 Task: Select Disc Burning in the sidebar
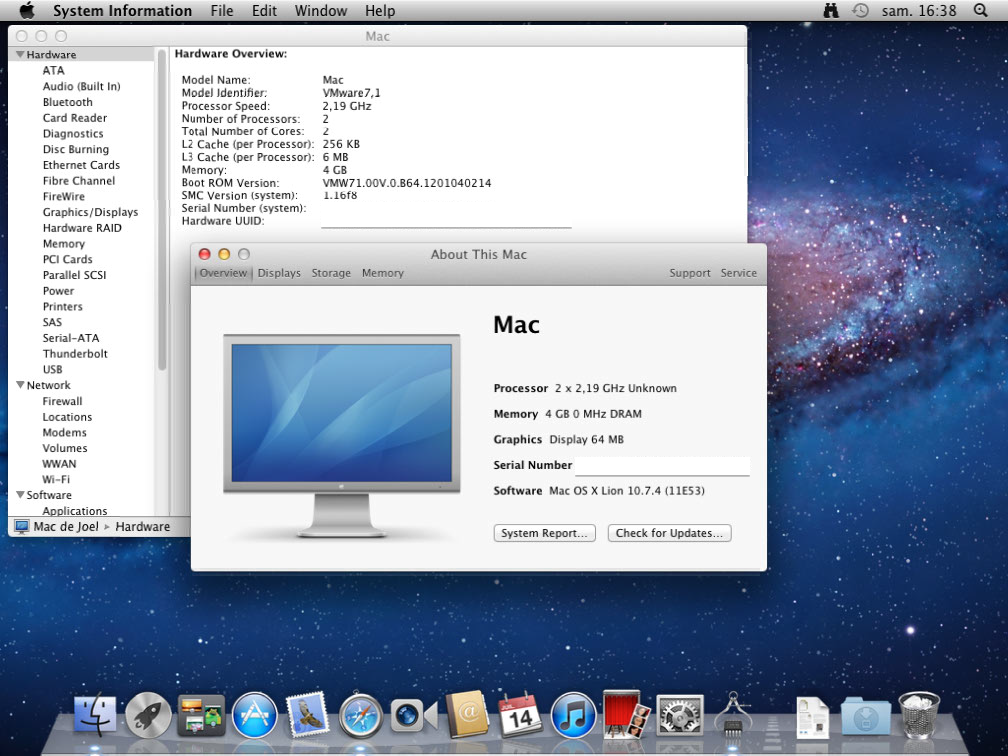point(76,149)
